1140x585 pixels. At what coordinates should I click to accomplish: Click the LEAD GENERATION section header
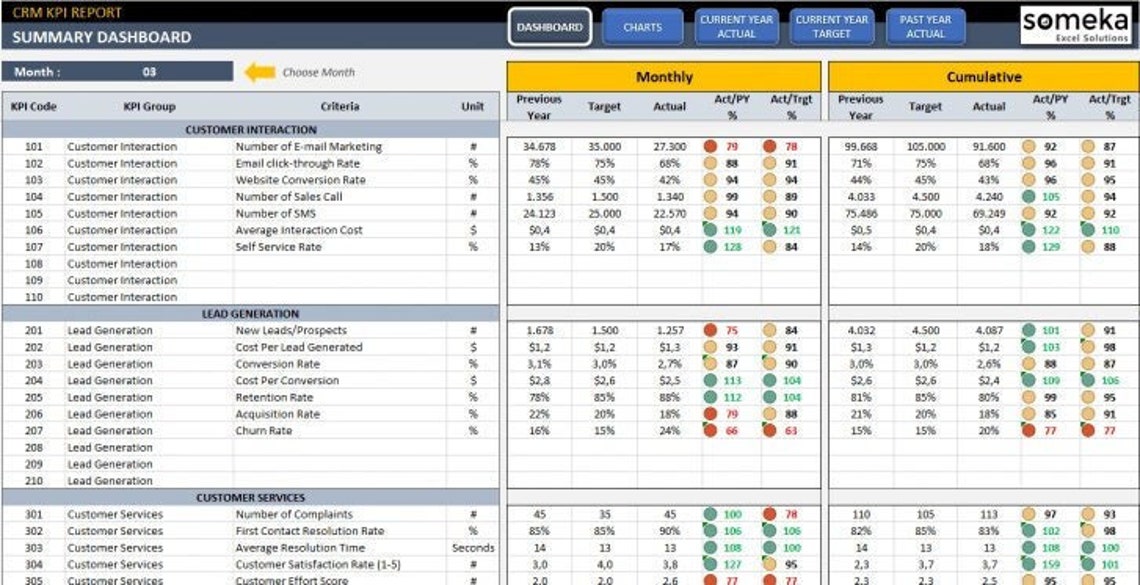click(250, 313)
